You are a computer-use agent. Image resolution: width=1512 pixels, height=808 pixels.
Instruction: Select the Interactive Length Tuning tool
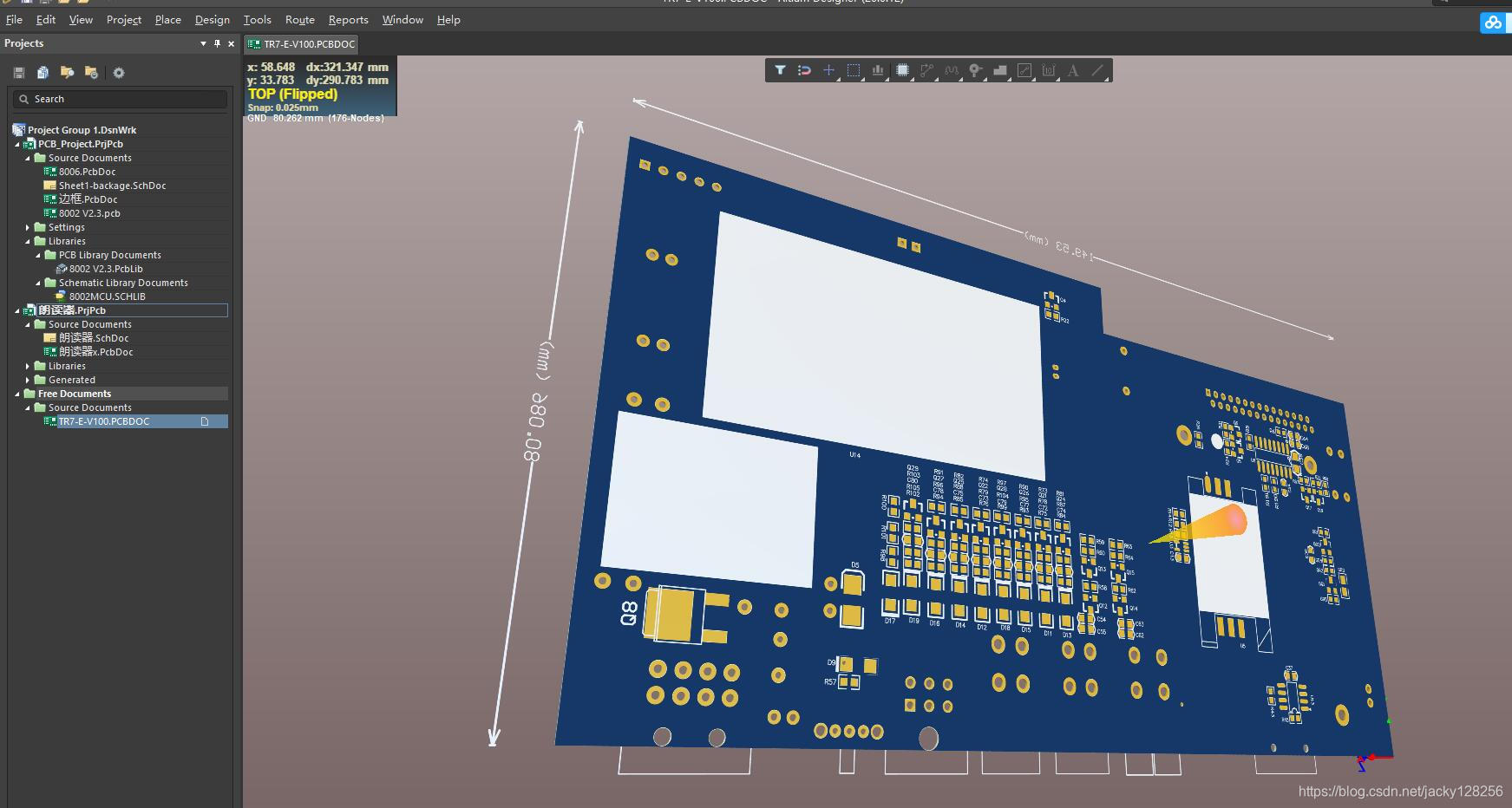coord(952,70)
